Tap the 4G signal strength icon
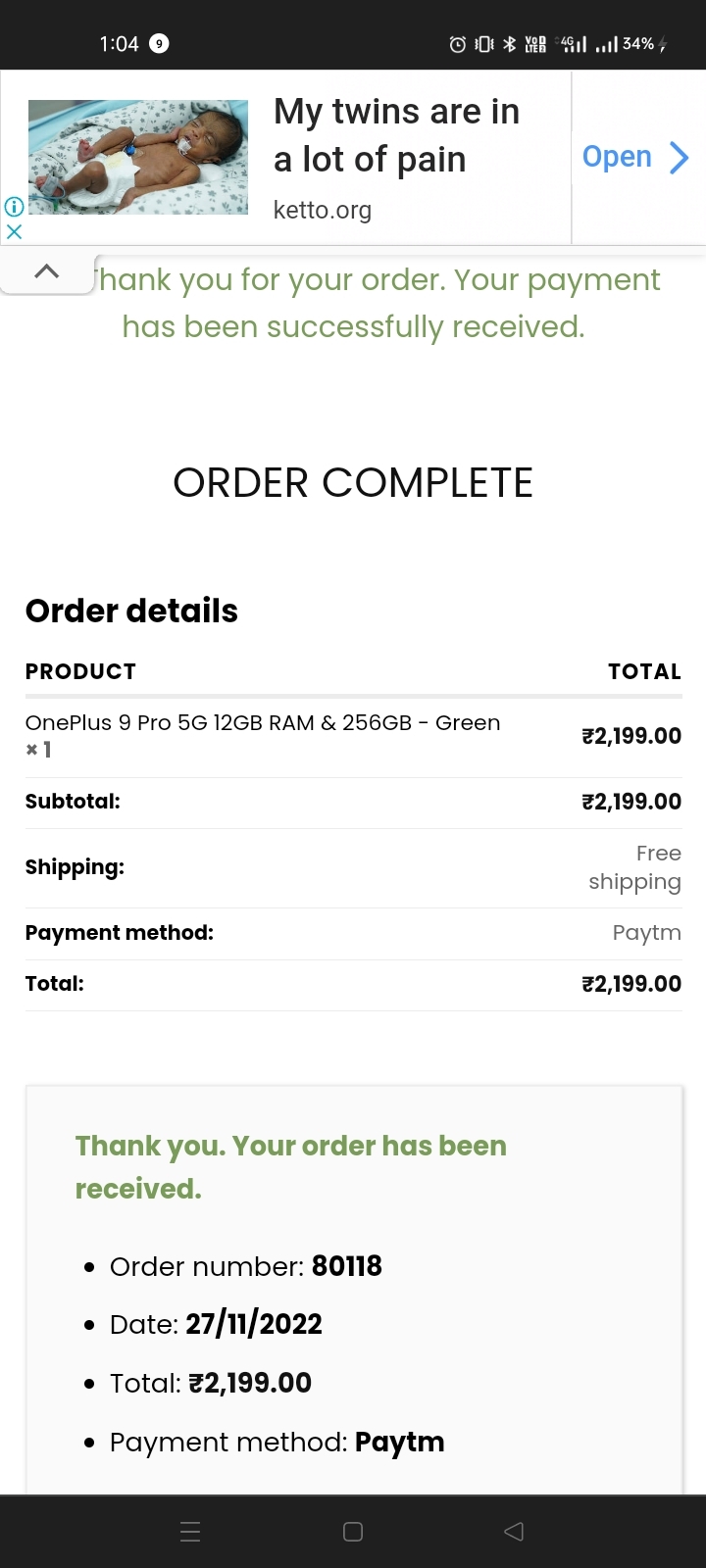Image resolution: width=706 pixels, height=1568 pixels. coord(572,44)
